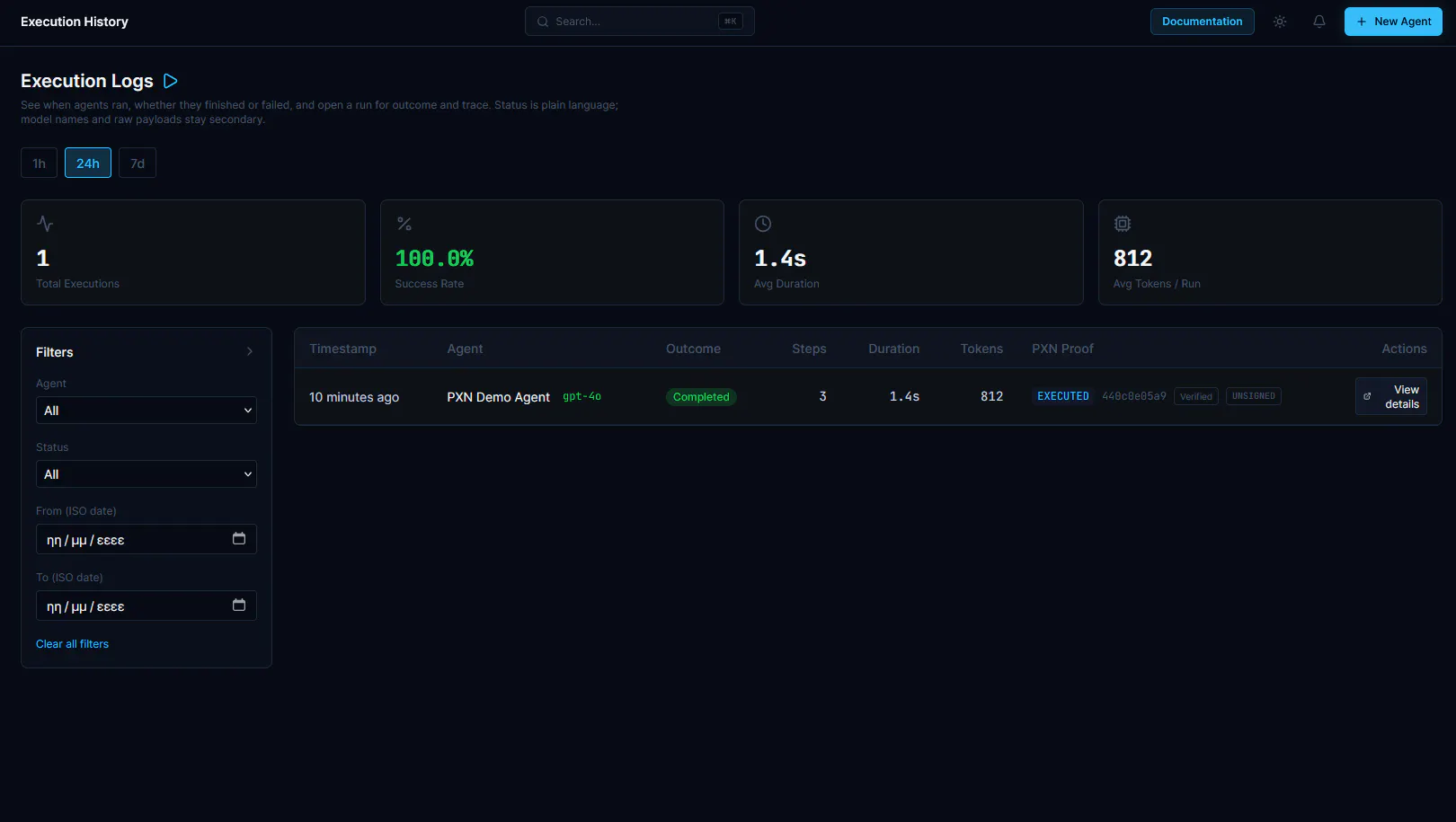Click the 1.4s duration cell in the run row
The height and width of the screenshot is (822, 1456).
click(904, 396)
